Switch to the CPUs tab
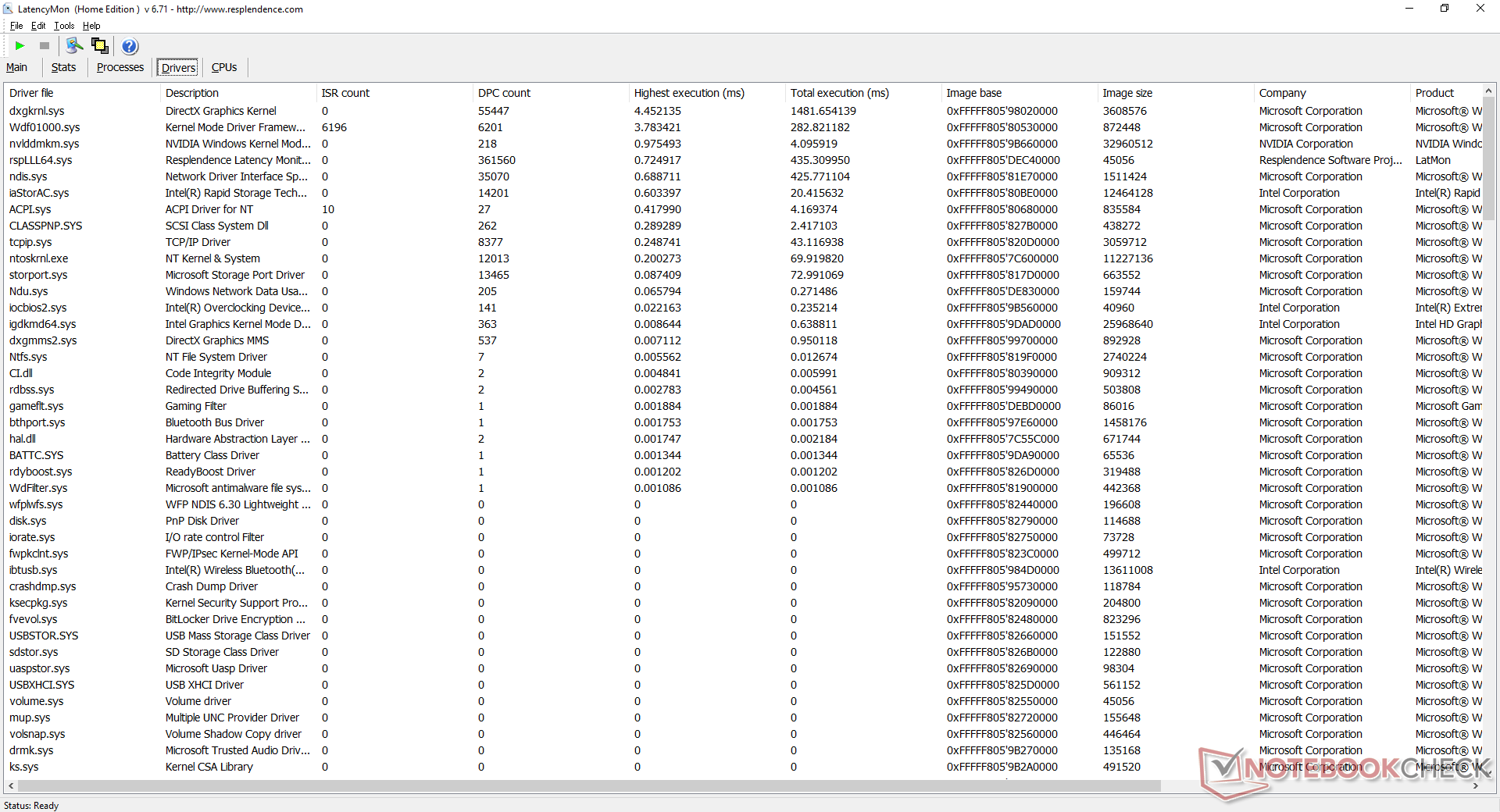Image resolution: width=1500 pixels, height=812 pixels. tap(224, 68)
